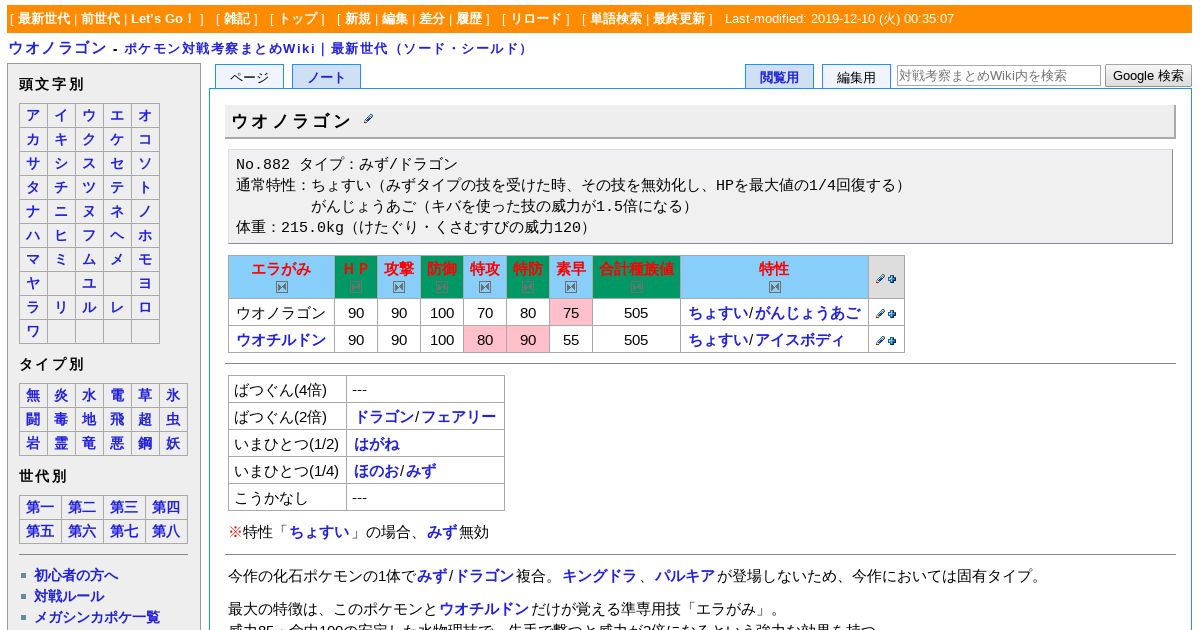1200x630 pixels.
Task: Open the がんじょうあご ability link in the table
Action: (x=807, y=313)
